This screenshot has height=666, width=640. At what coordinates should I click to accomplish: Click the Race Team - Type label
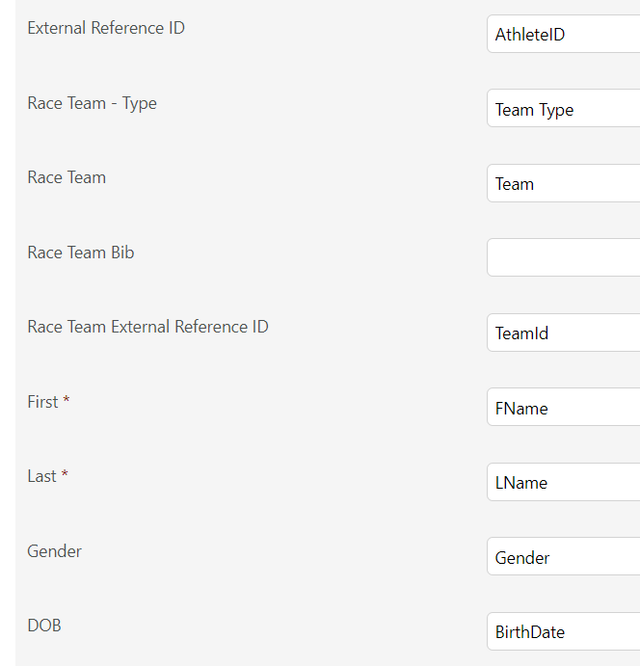tap(92, 104)
